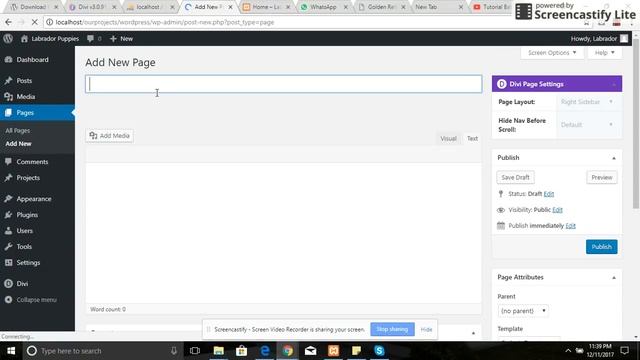Collapse the admin sidebar menu
The image size is (640, 360).
point(36,300)
